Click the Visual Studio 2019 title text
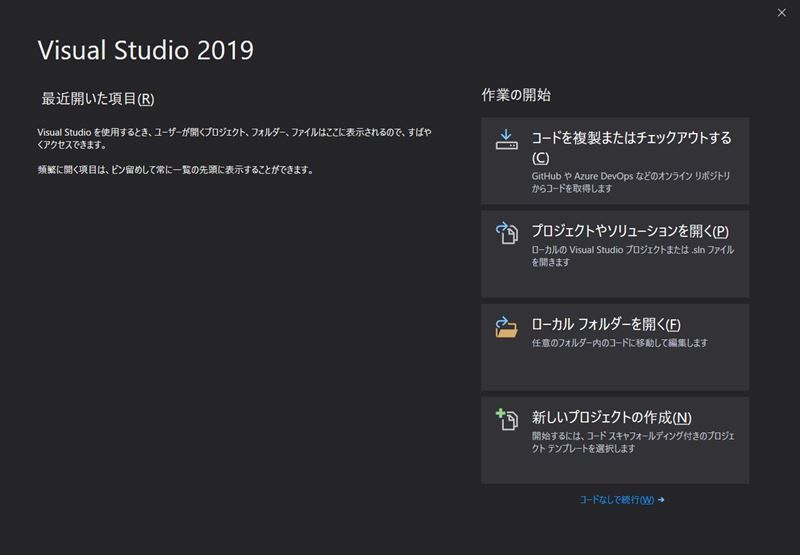This screenshot has width=800, height=555. pos(146,50)
